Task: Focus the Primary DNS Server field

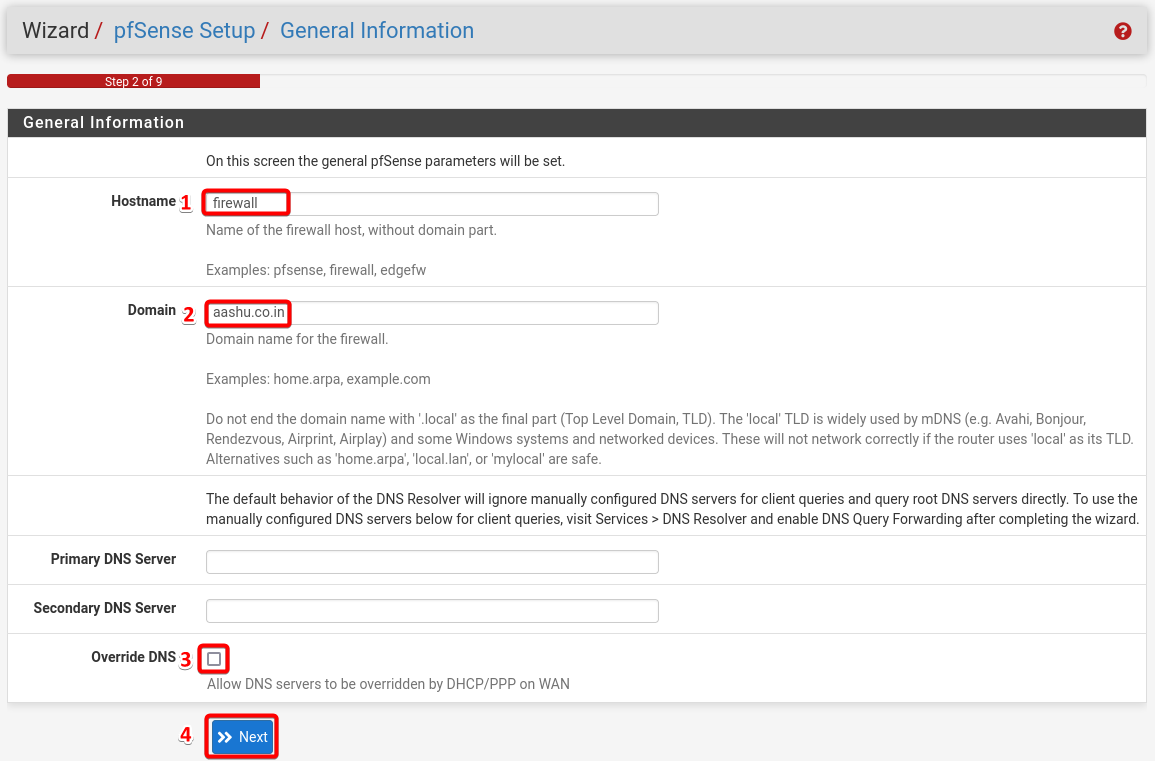Action: (x=432, y=561)
